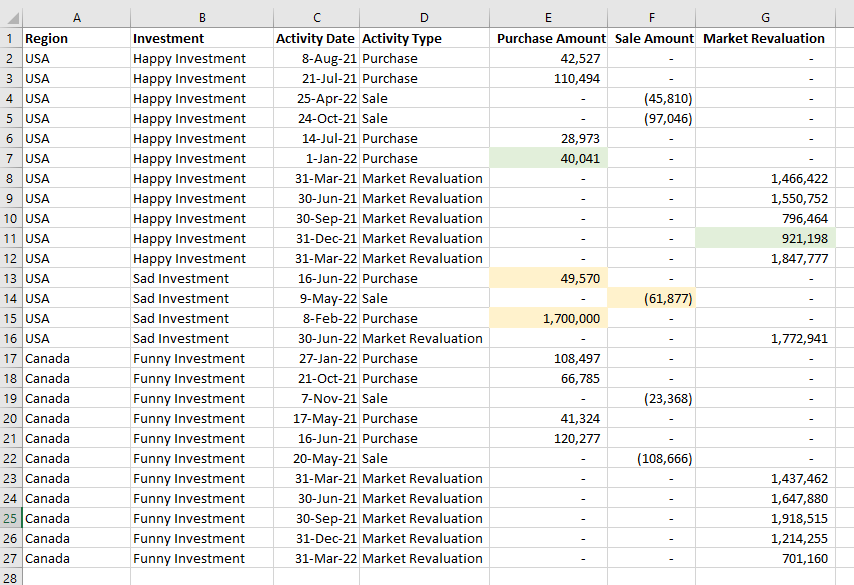Select the yellow highlighted 1,700,000 cell
This screenshot has width=854, height=585.
pyautogui.click(x=548, y=318)
